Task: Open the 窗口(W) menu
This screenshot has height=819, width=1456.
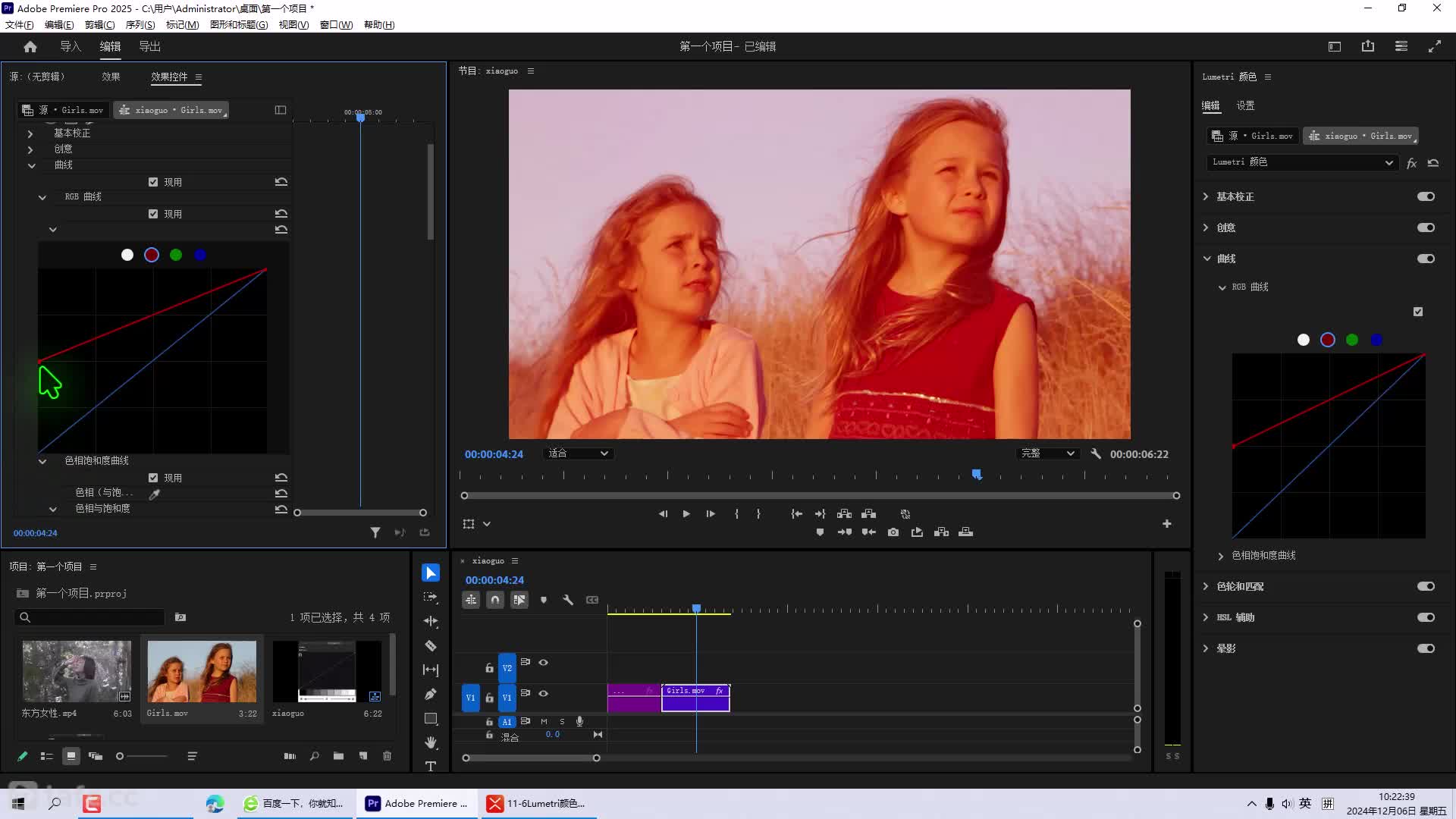Action: 336,24
